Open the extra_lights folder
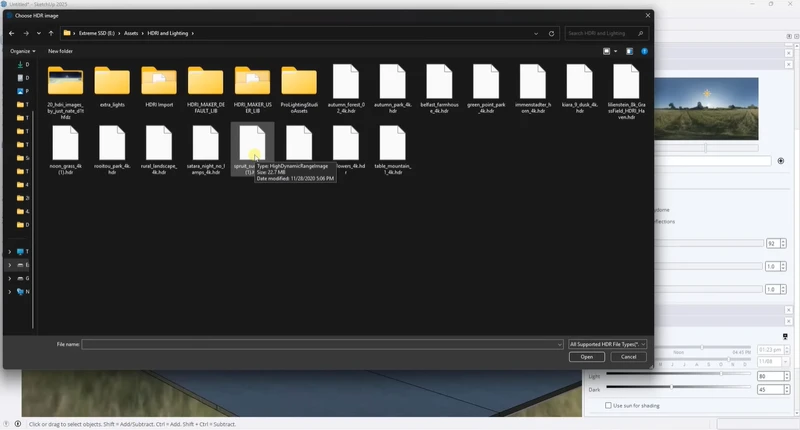Viewport: 800px width, 430px height. pyautogui.click(x=112, y=90)
